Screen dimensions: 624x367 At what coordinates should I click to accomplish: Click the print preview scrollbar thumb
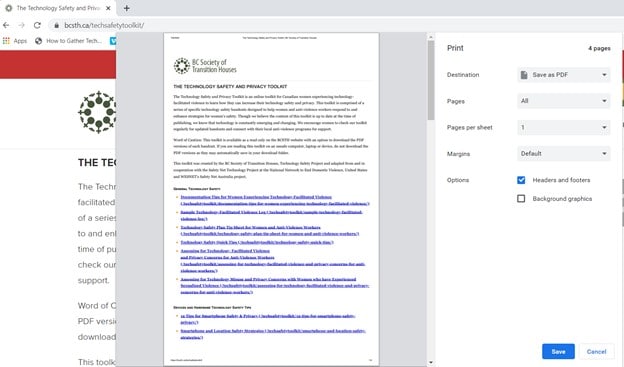[431, 80]
